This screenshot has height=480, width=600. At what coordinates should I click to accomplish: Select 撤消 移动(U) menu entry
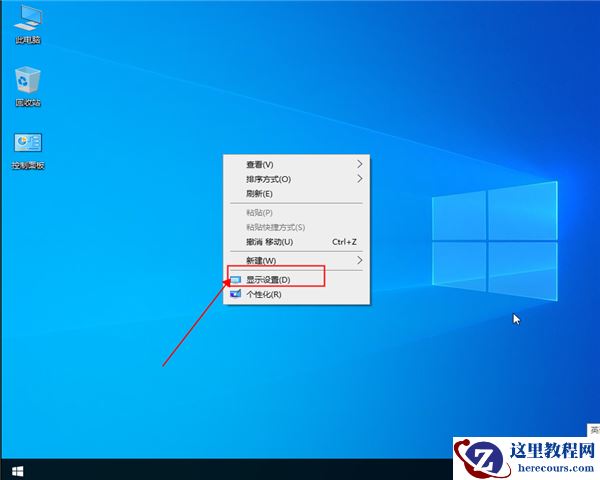tap(297, 242)
